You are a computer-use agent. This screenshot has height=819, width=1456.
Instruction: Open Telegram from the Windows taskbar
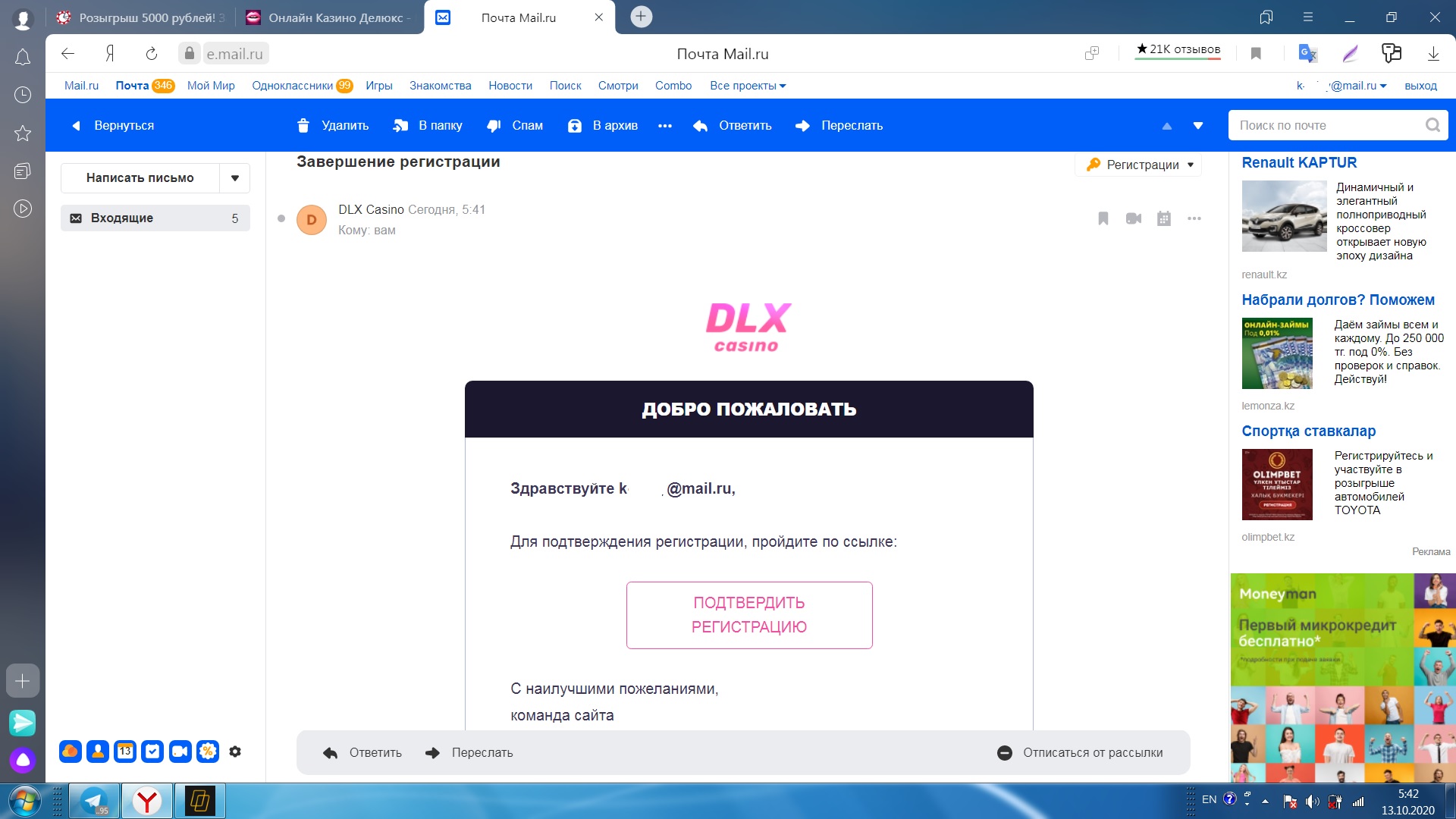(x=95, y=801)
